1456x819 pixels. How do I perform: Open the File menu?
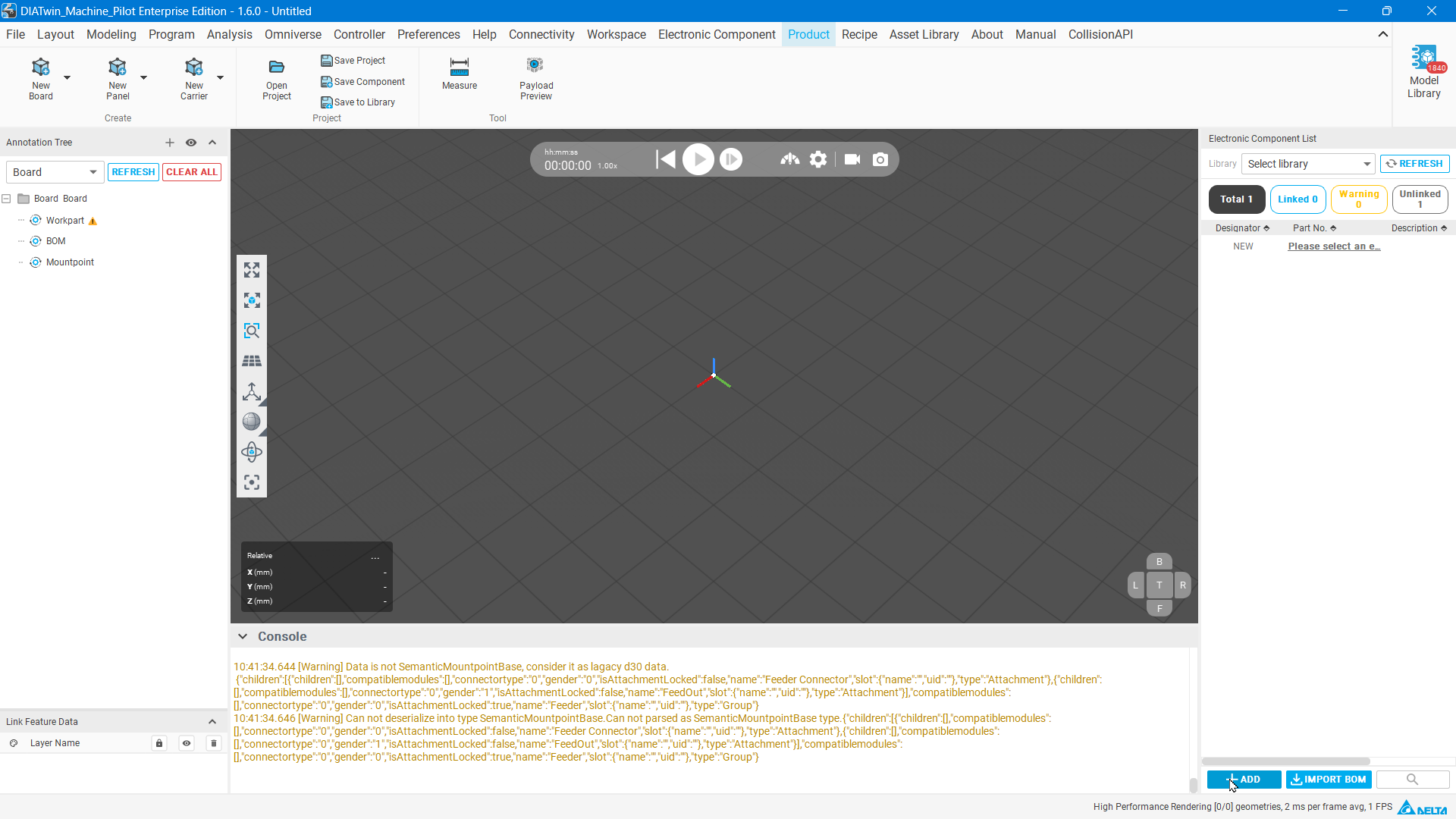(x=15, y=34)
